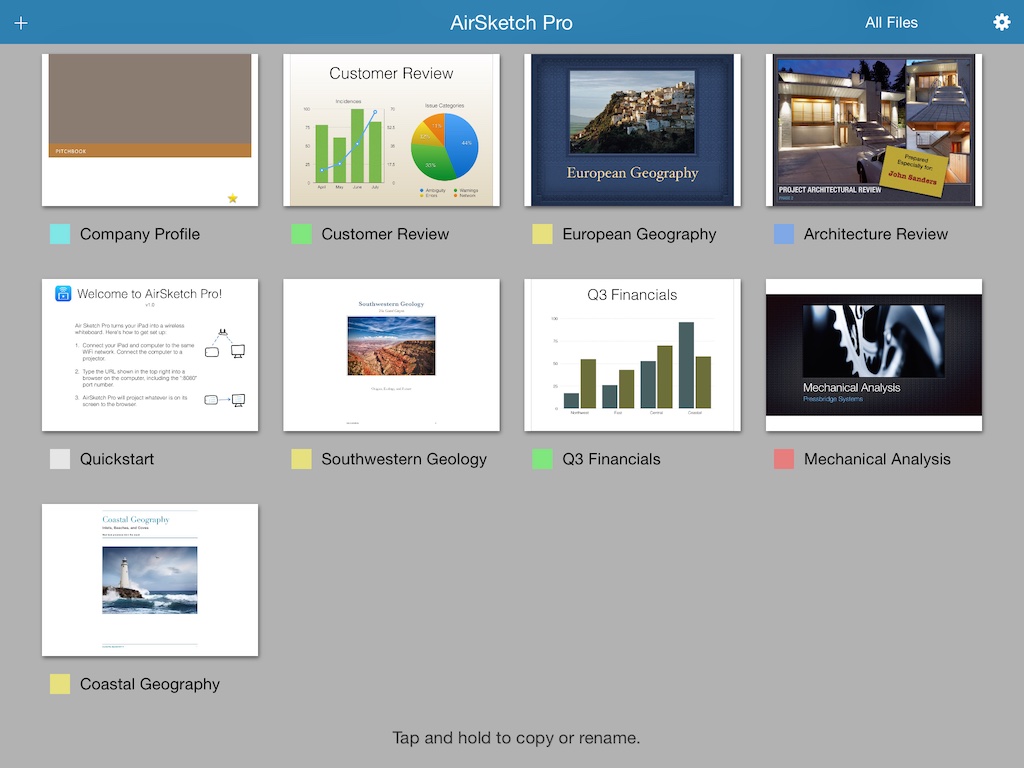
Task: Tap the plus icon to add a file
Action: pyautogui.click(x=21, y=23)
